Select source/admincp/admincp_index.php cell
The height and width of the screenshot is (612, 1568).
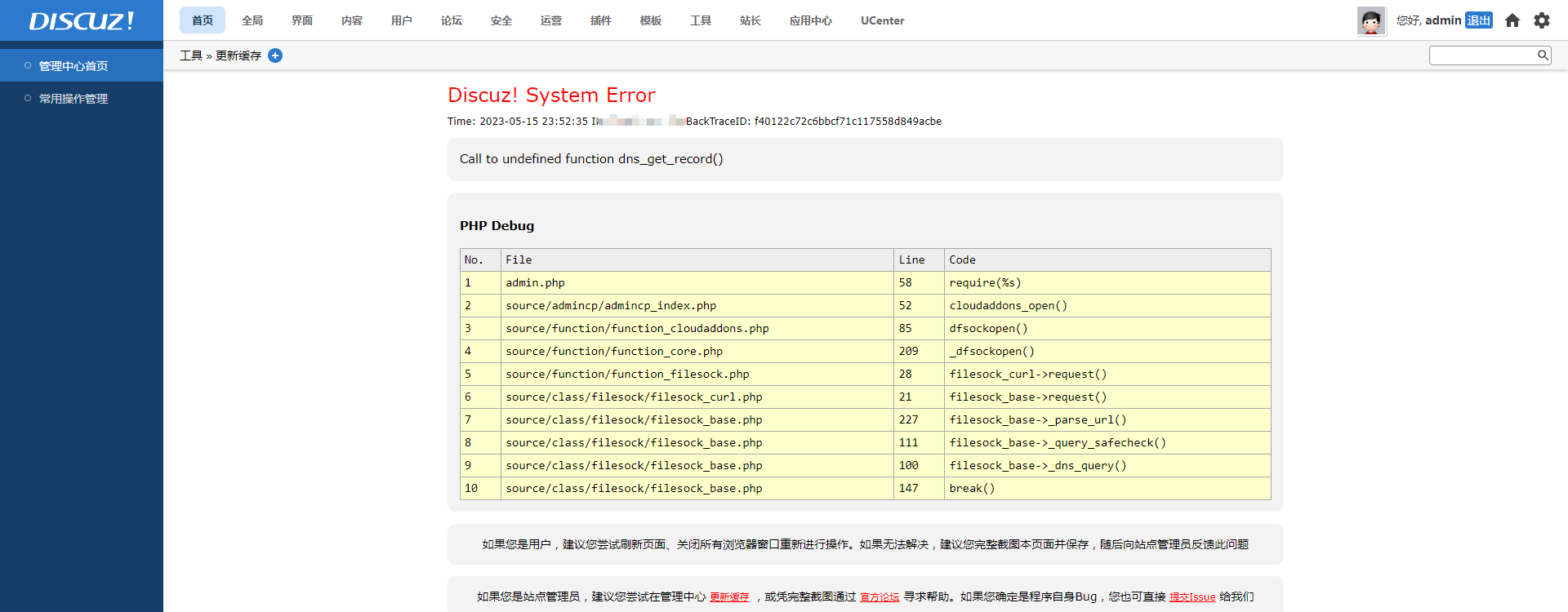point(697,305)
